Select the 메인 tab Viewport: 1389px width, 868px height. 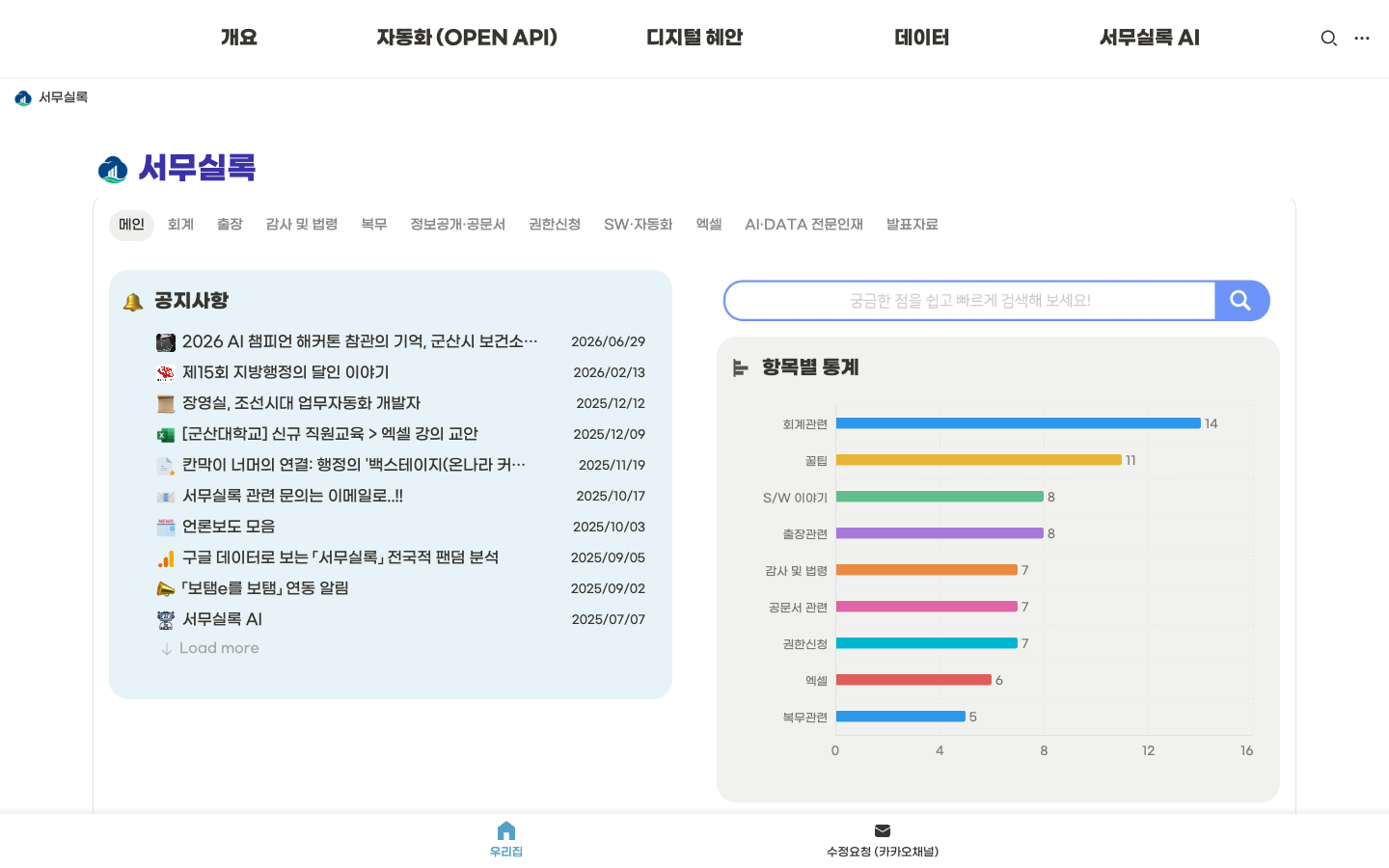click(x=131, y=225)
